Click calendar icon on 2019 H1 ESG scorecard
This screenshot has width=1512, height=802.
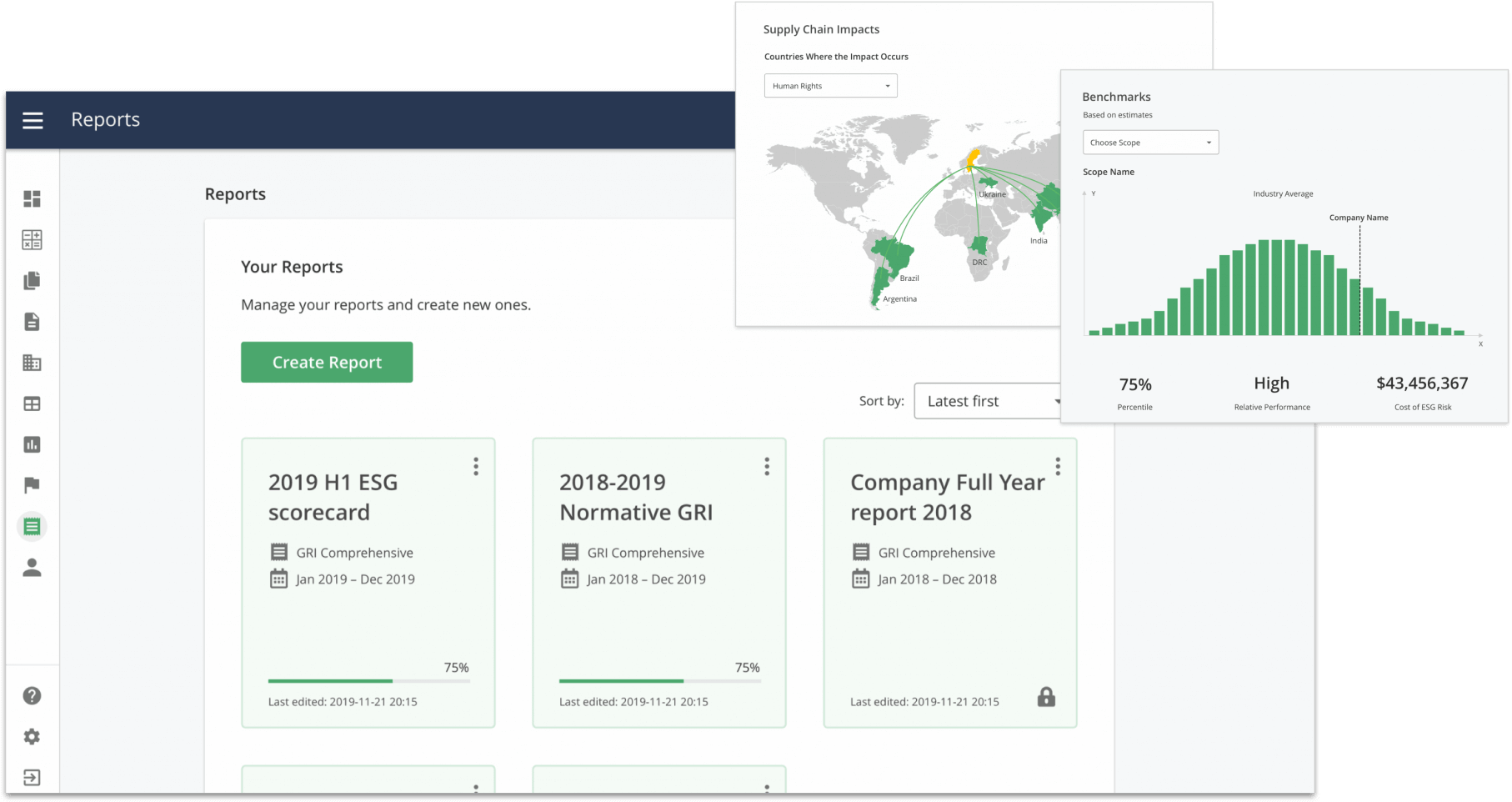(x=278, y=579)
